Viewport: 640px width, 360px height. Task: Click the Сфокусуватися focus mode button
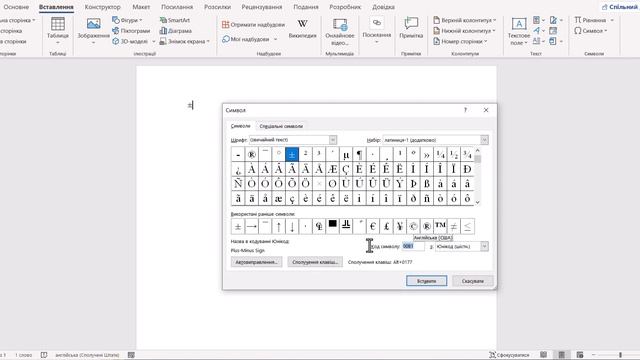pyautogui.click(x=509, y=355)
